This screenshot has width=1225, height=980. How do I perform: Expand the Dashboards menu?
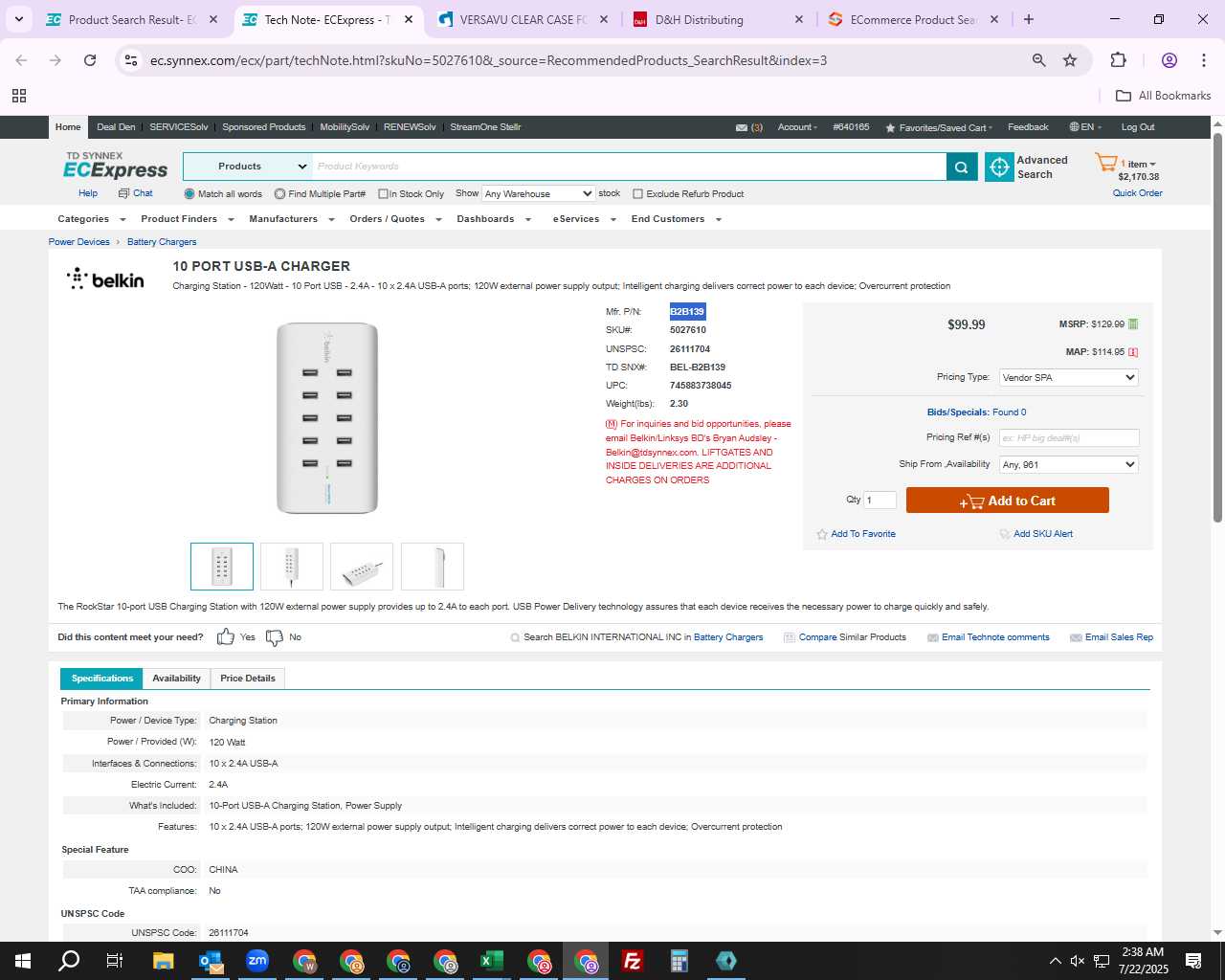click(494, 219)
